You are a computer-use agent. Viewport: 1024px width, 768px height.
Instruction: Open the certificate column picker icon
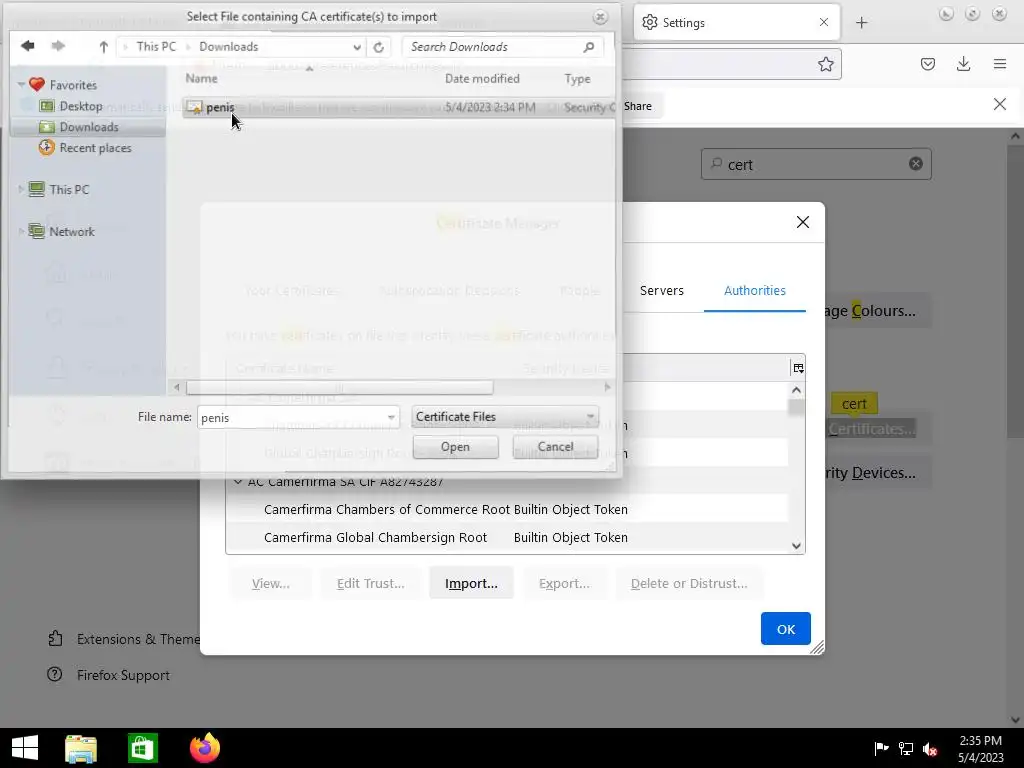tap(798, 368)
